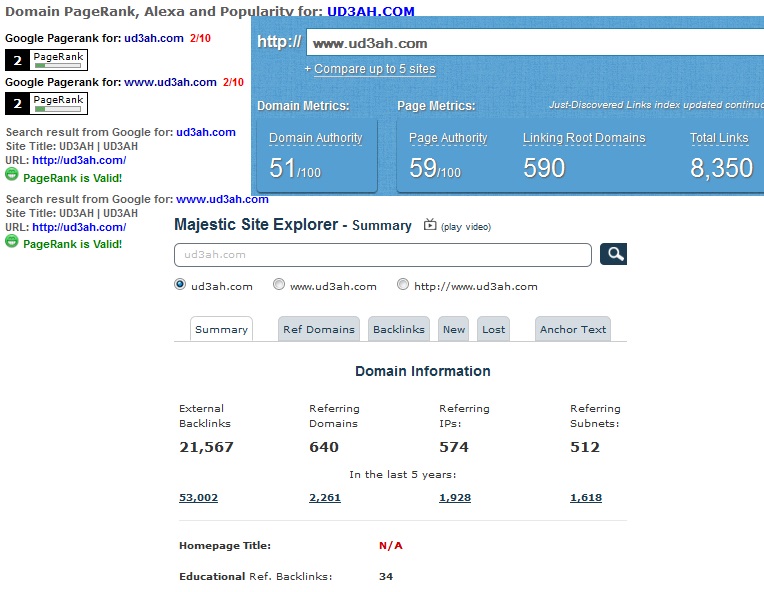Select the ud3ah.com radio option
This screenshot has width=764, height=592.
(180, 285)
